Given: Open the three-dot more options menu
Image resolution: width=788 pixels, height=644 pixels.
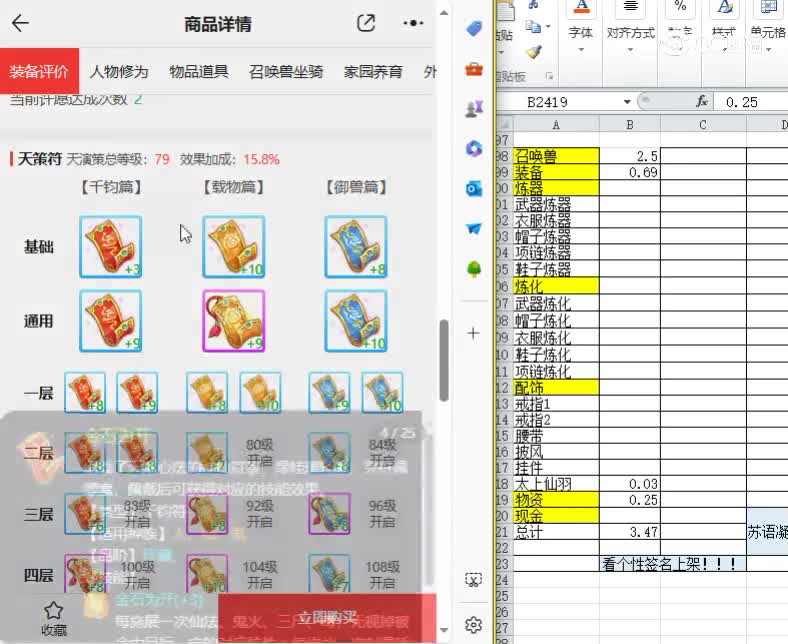Looking at the screenshot, I should 413,23.
